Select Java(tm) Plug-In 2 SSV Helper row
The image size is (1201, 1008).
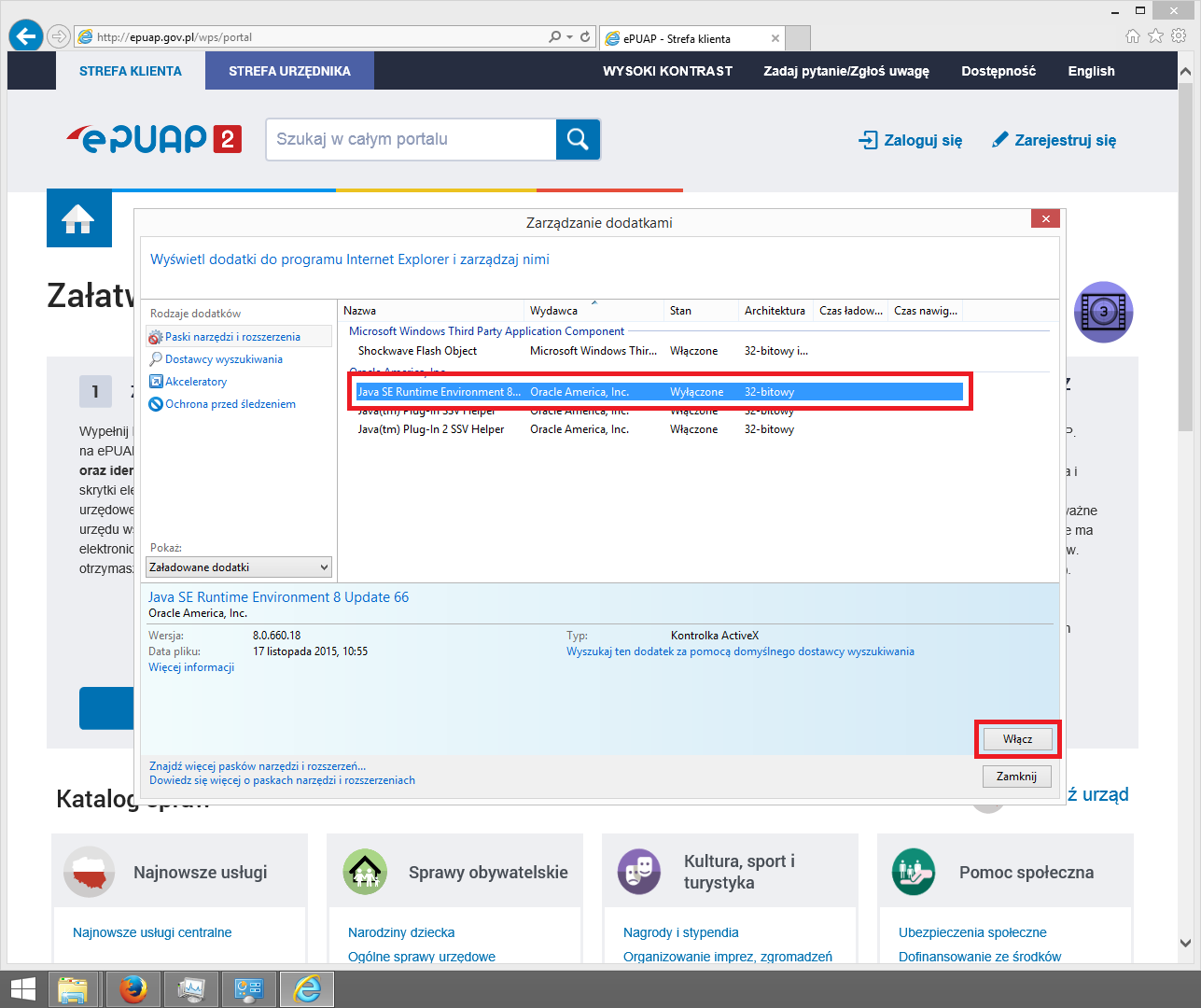(658, 429)
